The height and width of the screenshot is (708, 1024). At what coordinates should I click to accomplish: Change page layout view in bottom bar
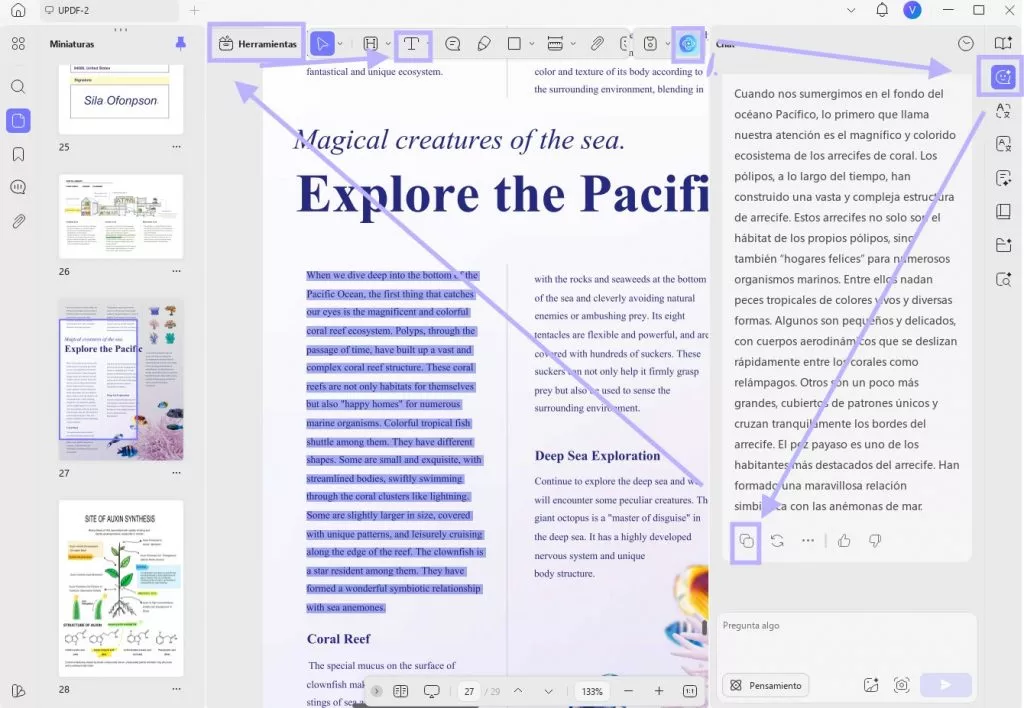401,691
